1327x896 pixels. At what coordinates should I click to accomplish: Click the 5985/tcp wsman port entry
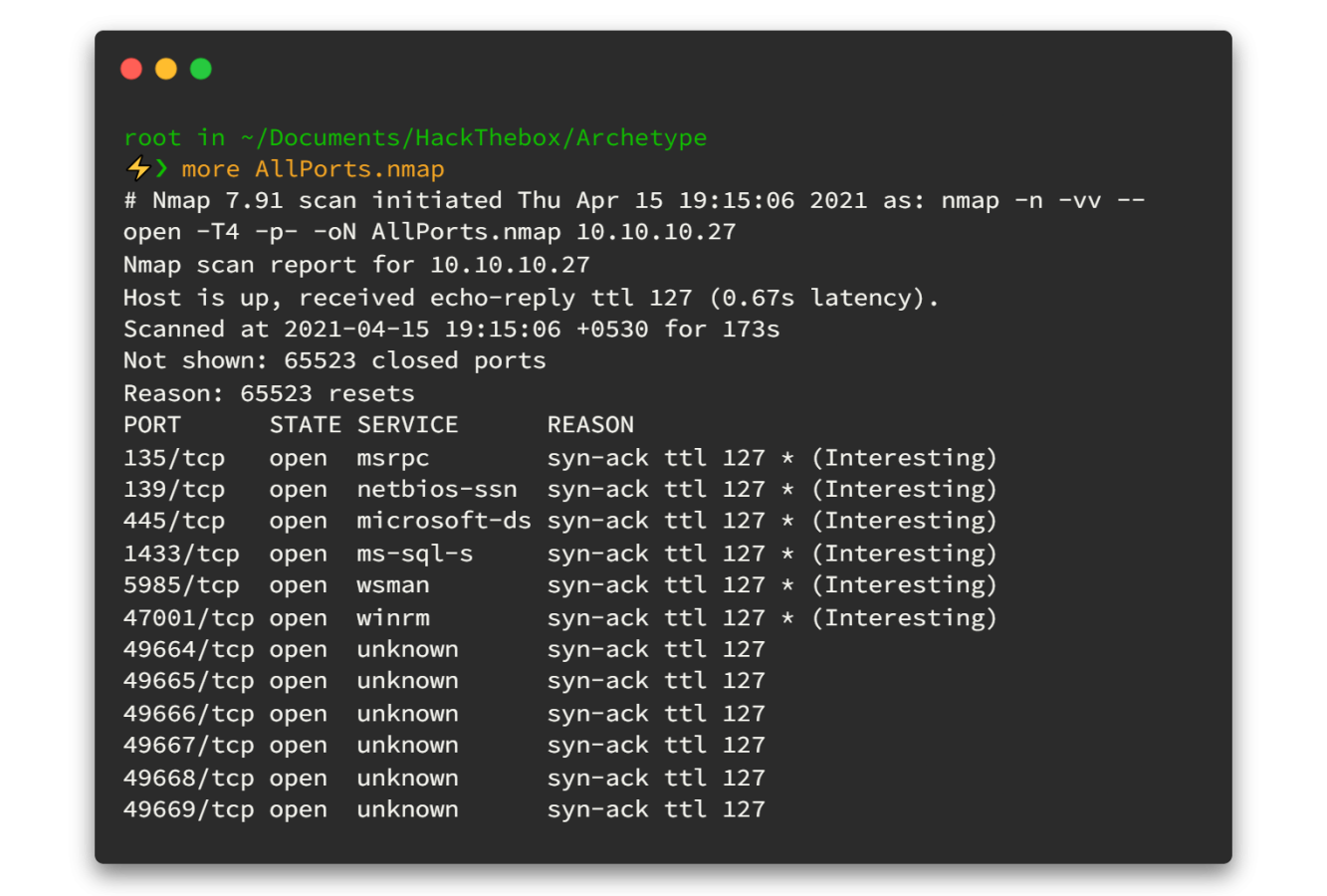click(x=181, y=585)
